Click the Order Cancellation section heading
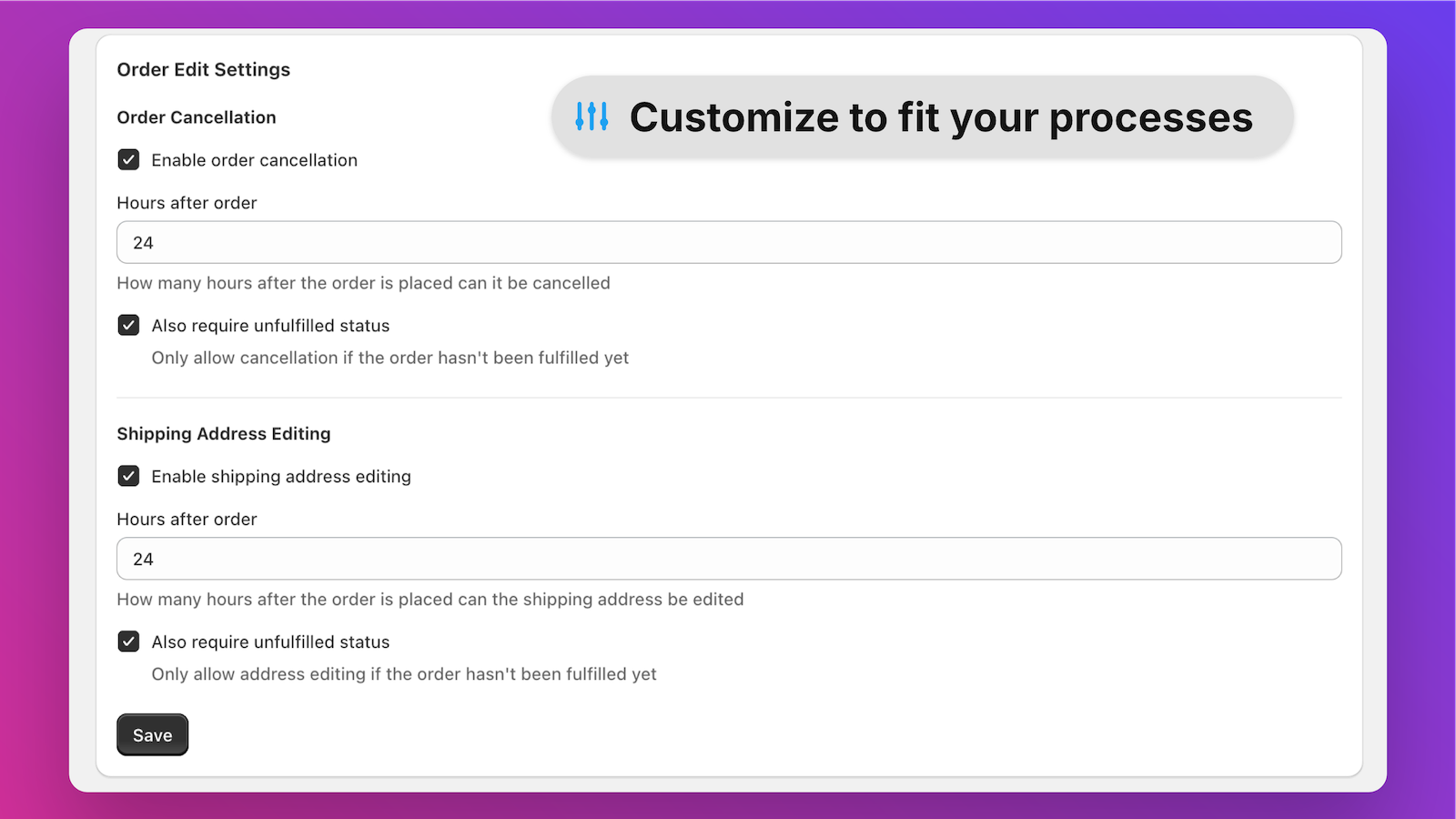 (x=196, y=117)
